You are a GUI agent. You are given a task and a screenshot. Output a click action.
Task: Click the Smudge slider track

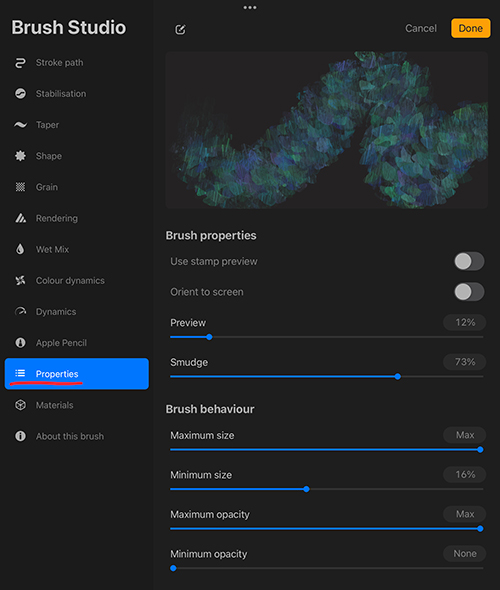tap(327, 377)
